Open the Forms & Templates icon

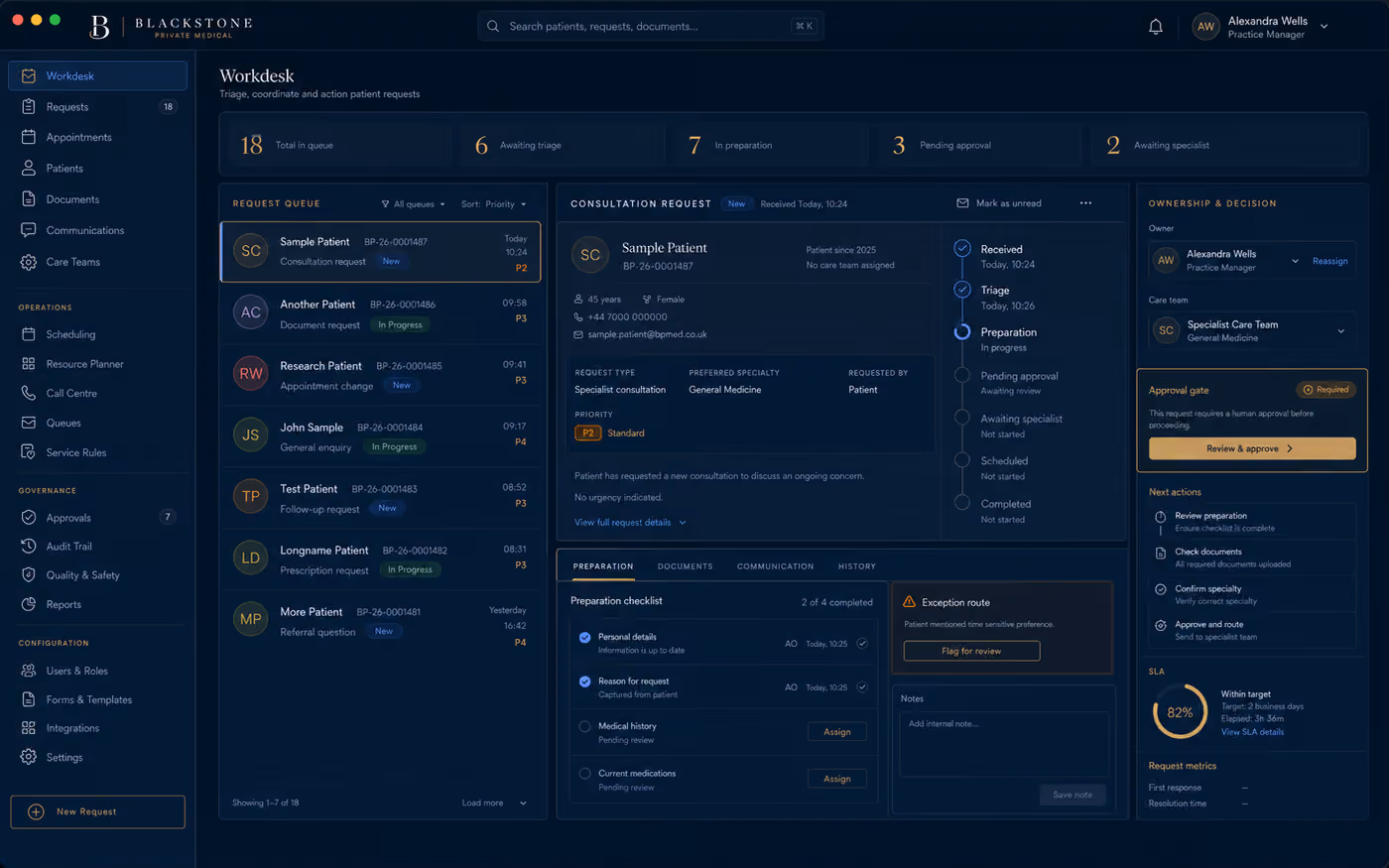[x=29, y=699]
